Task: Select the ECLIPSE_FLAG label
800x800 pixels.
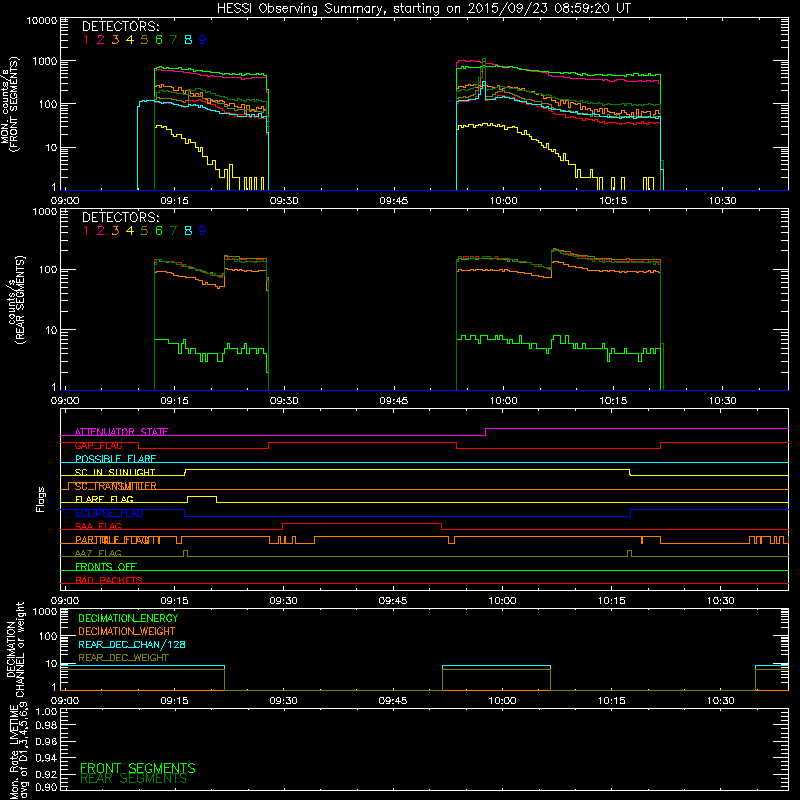Action: point(109,513)
